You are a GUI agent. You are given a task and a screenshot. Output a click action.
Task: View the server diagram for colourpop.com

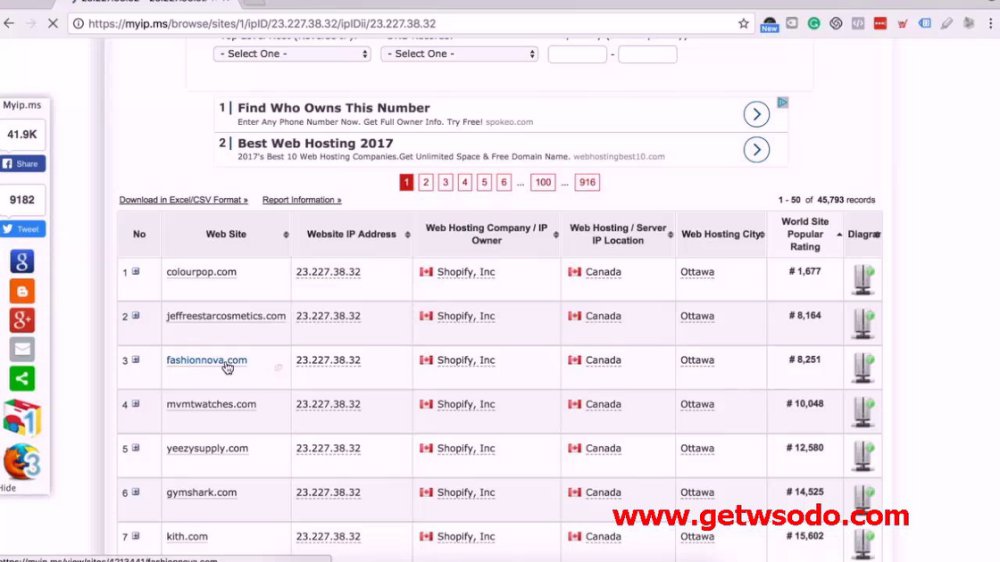click(x=863, y=279)
